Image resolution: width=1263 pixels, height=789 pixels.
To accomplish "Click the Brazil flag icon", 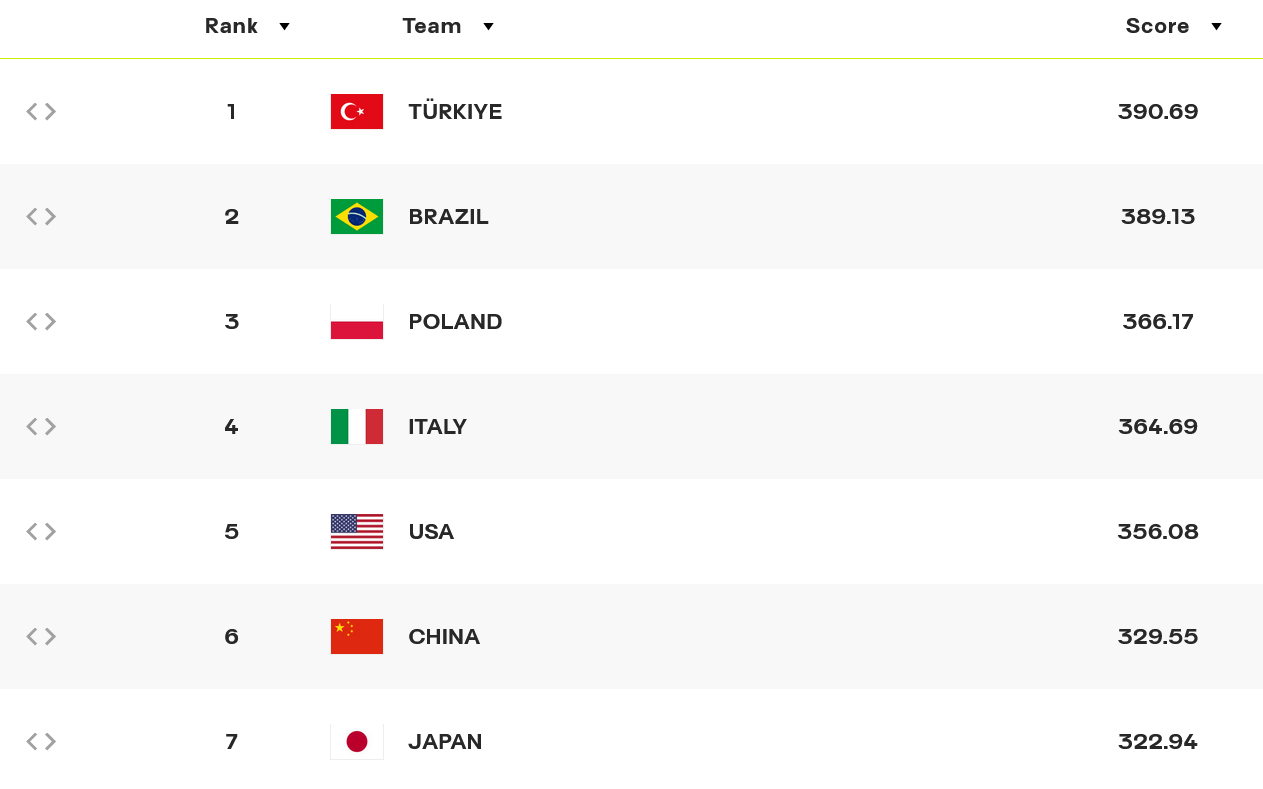I will coord(357,216).
